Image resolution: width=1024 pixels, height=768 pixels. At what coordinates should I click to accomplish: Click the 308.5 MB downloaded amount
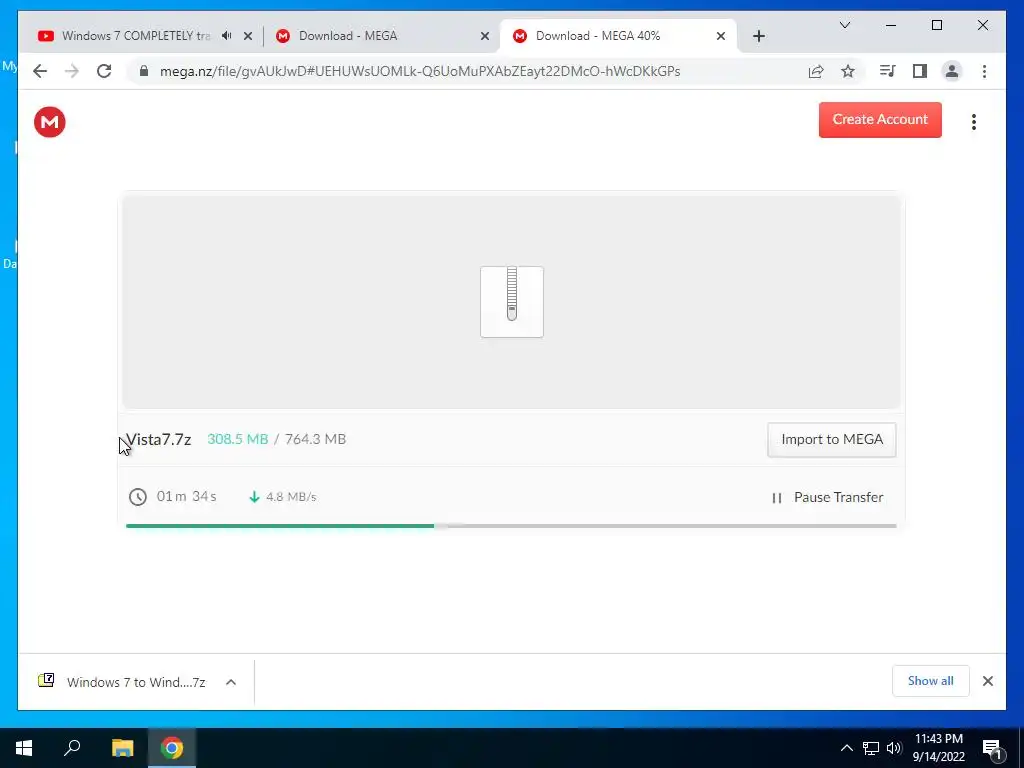pos(238,440)
